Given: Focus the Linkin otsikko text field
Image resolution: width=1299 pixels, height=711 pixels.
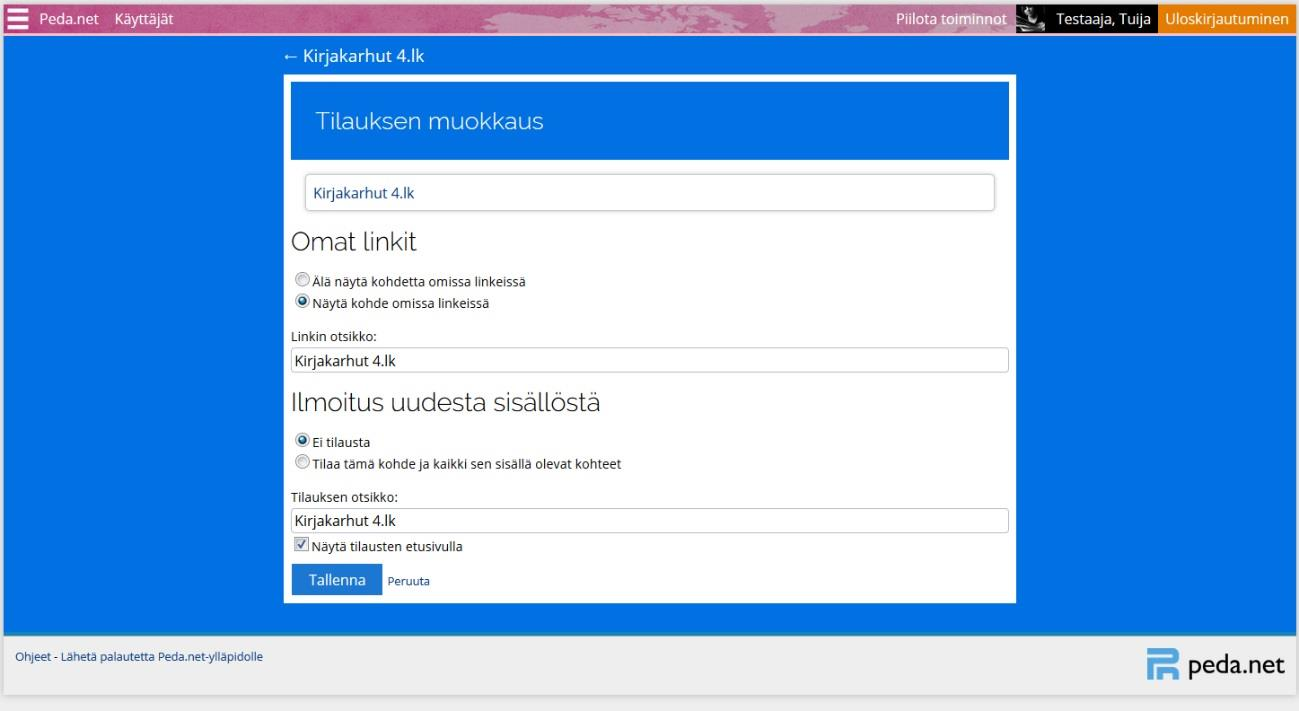Looking at the screenshot, I should coord(650,360).
